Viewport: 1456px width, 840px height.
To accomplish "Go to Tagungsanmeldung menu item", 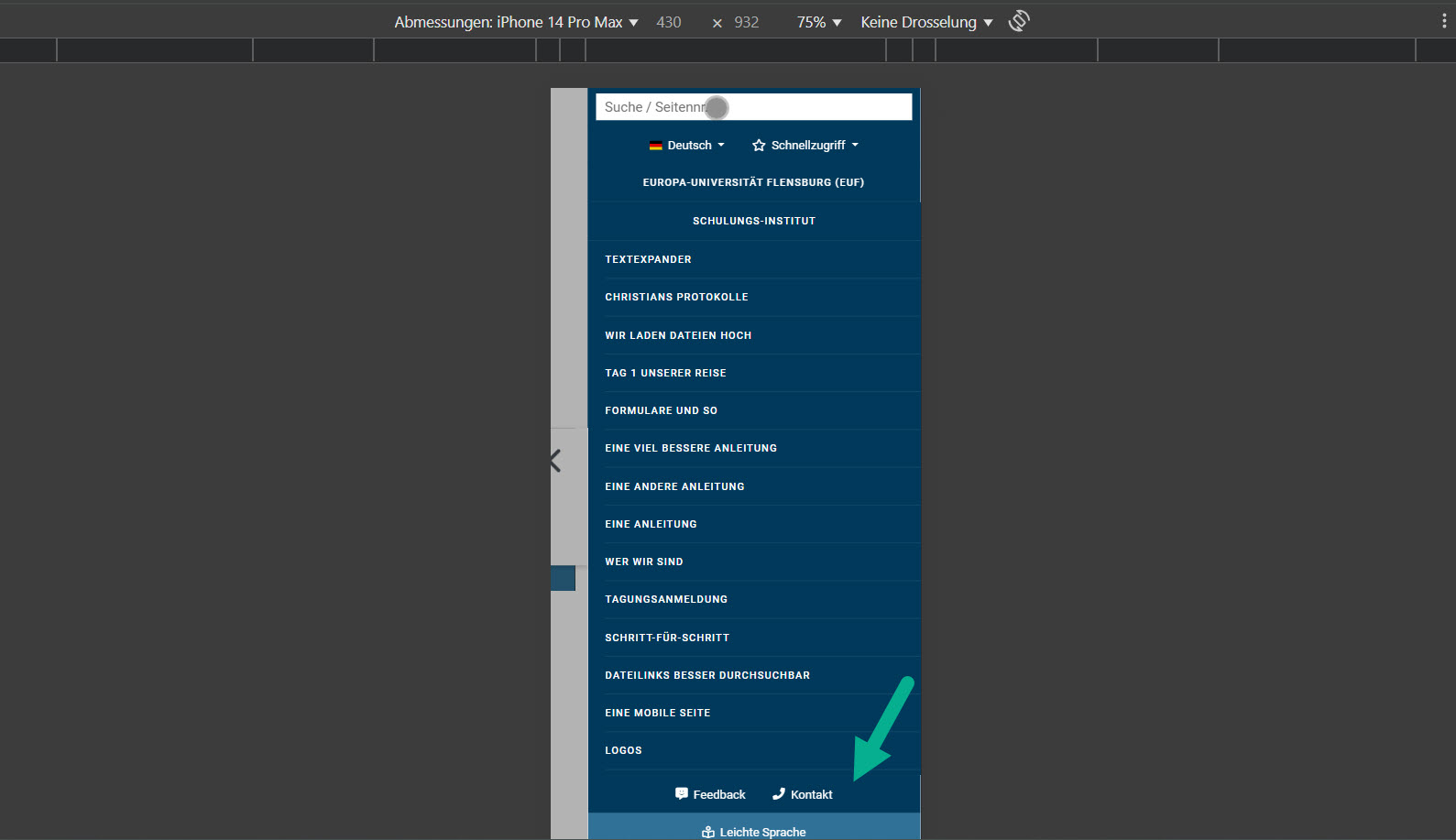I will (666, 599).
